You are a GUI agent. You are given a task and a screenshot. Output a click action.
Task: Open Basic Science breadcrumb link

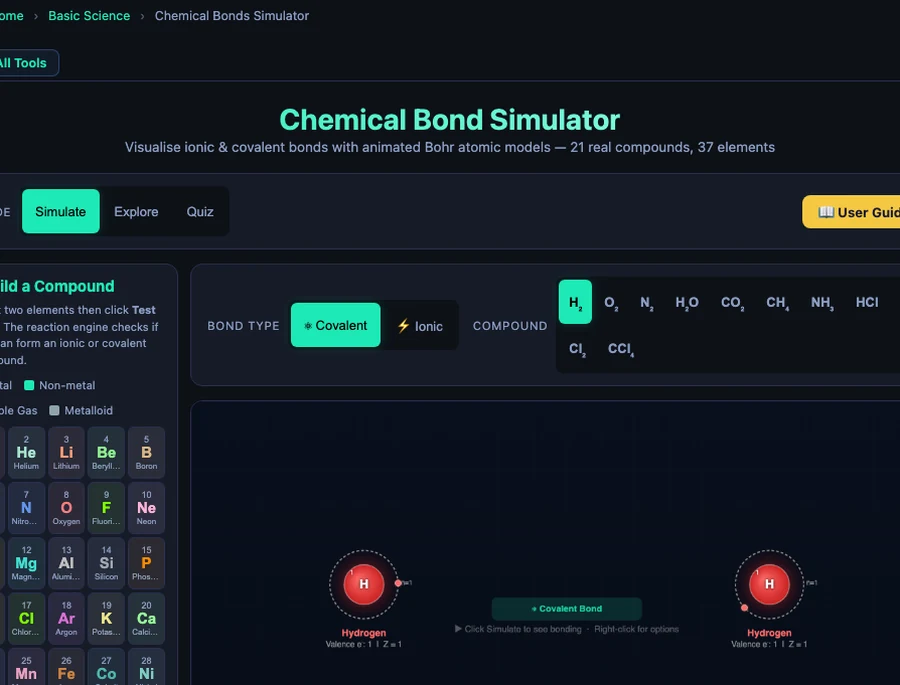(x=89, y=16)
